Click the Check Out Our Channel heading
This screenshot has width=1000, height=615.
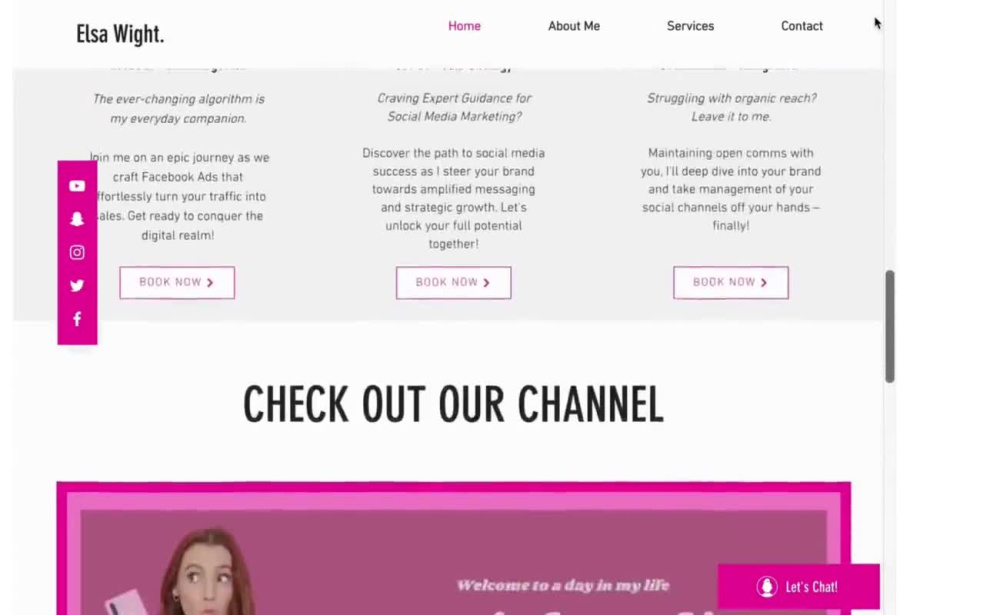coord(453,404)
